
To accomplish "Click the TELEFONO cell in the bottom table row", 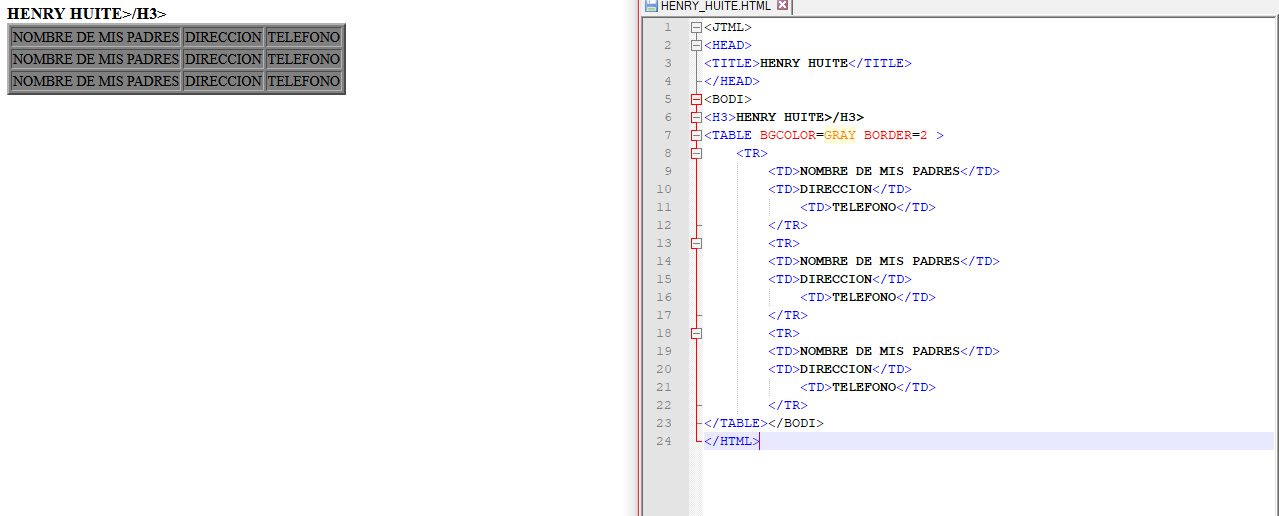I will coord(304,81).
